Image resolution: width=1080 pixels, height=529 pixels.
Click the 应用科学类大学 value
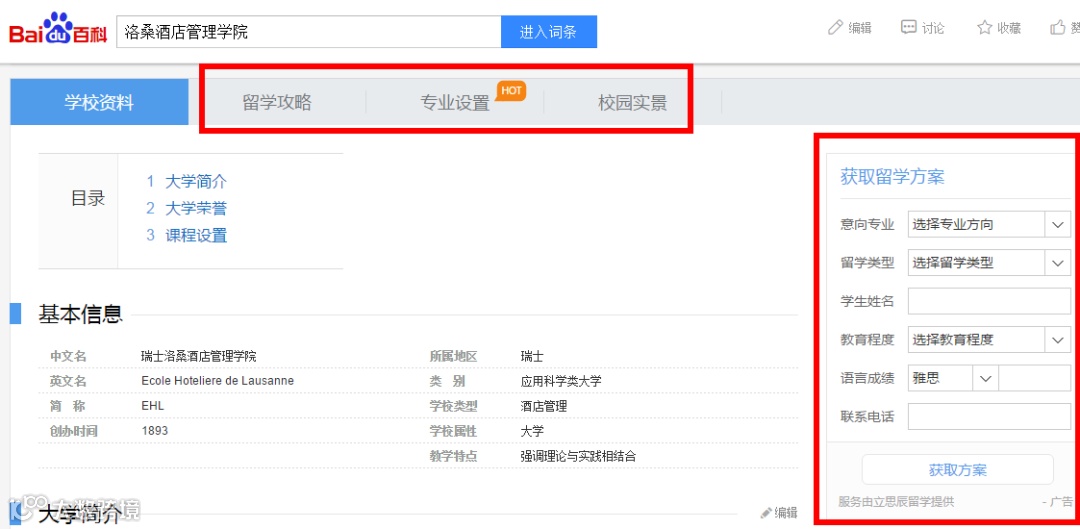(x=561, y=382)
